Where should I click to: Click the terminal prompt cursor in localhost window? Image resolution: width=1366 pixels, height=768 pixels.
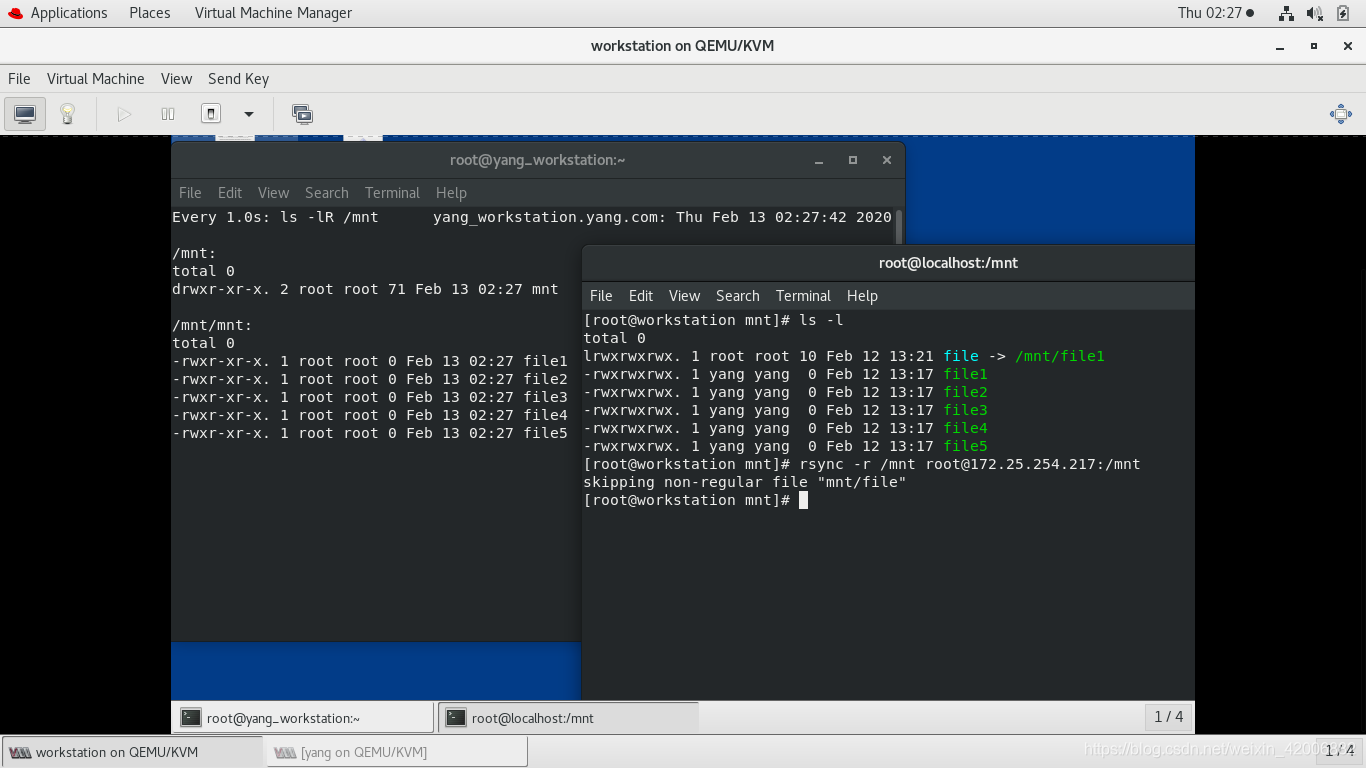[x=803, y=500]
